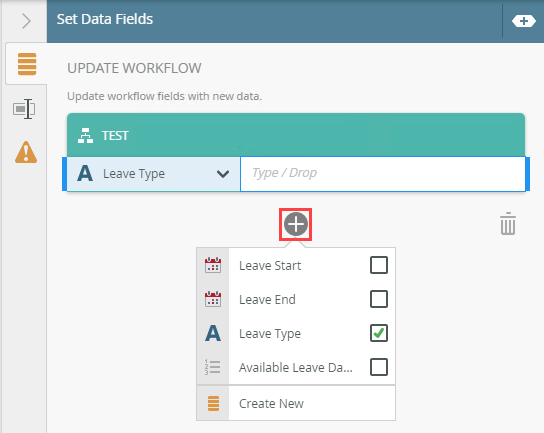
Task: Collapse the panel with the chevron arrow
Action: pyautogui.click(x=26, y=21)
